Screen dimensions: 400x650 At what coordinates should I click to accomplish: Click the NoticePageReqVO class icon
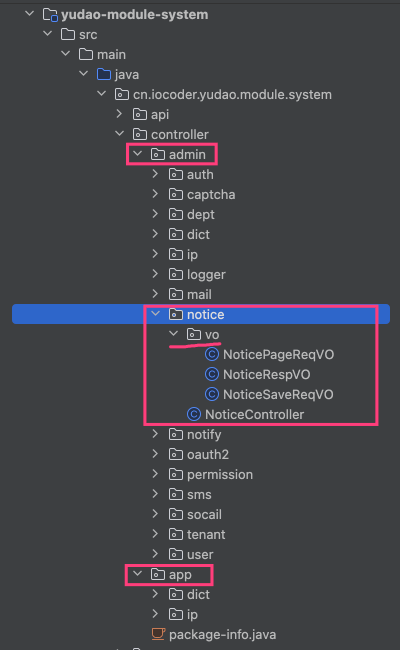coord(212,354)
